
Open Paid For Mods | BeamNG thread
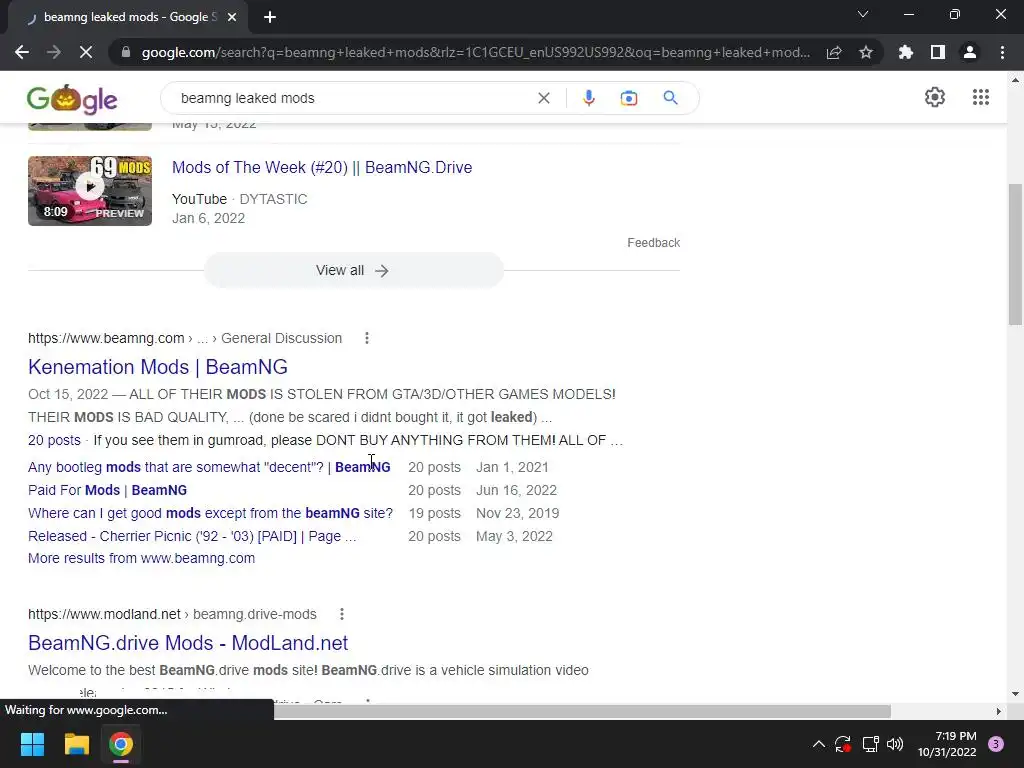[x=107, y=490]
